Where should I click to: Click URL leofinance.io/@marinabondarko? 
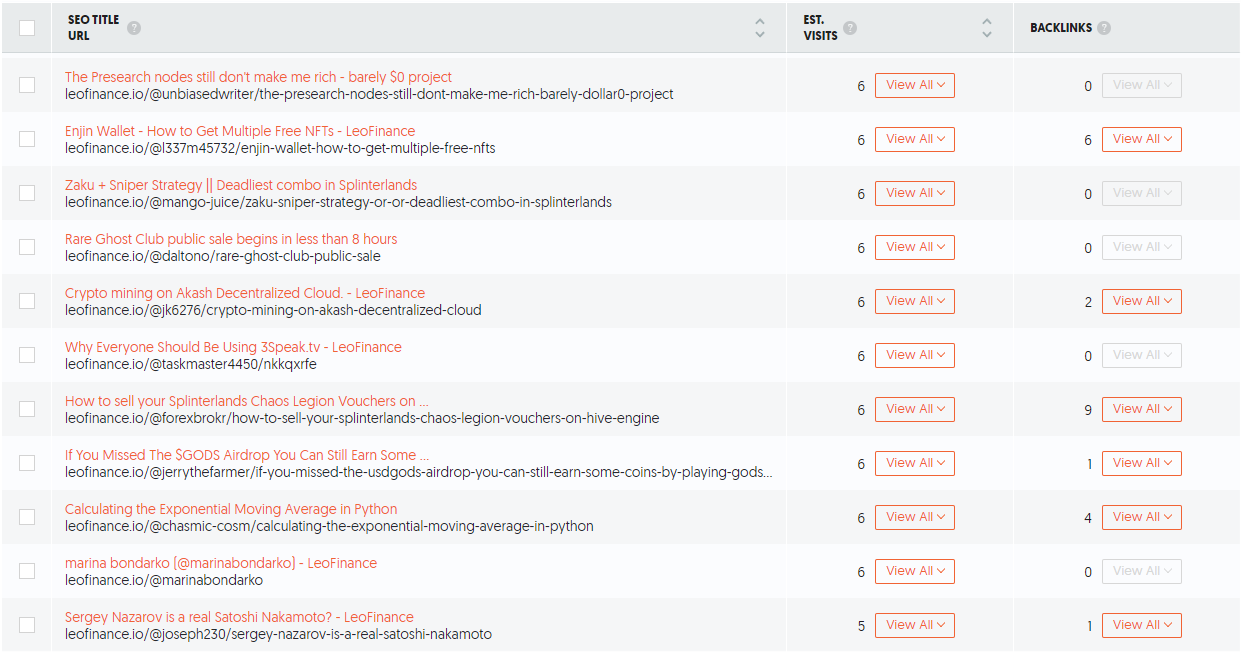(164, 580)
